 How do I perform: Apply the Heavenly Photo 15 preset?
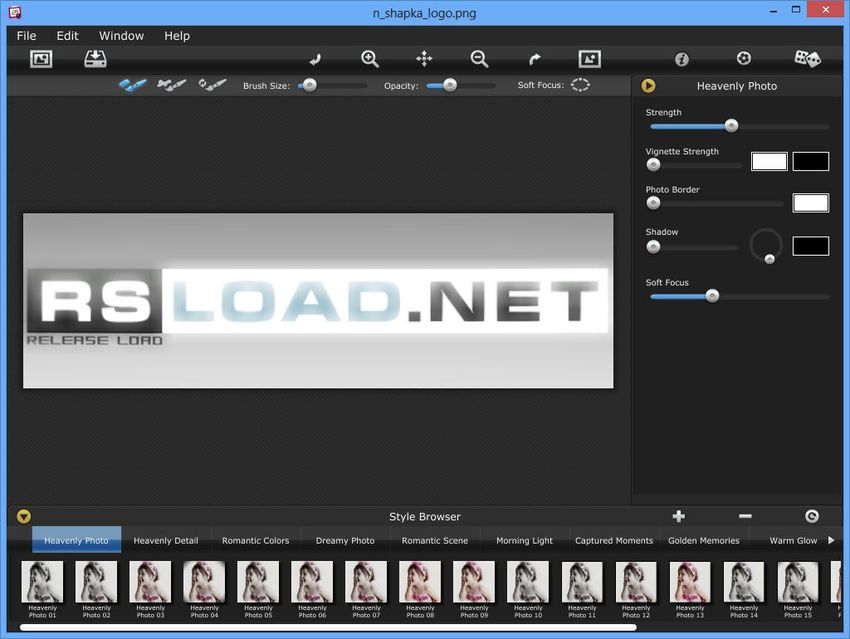click(x=797, y=589)
